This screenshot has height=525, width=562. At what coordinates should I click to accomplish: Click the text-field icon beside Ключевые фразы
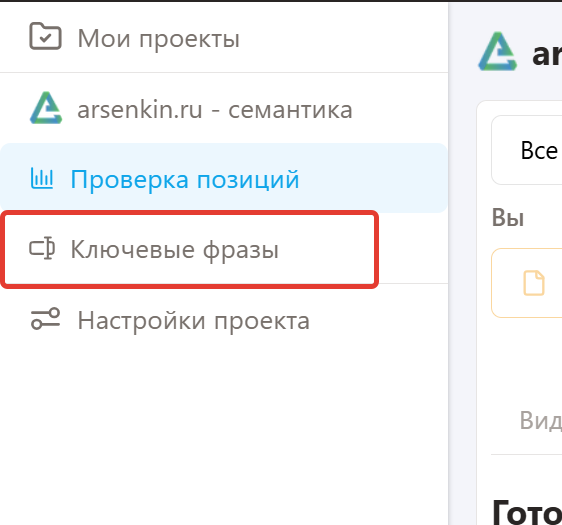[42, 248]
